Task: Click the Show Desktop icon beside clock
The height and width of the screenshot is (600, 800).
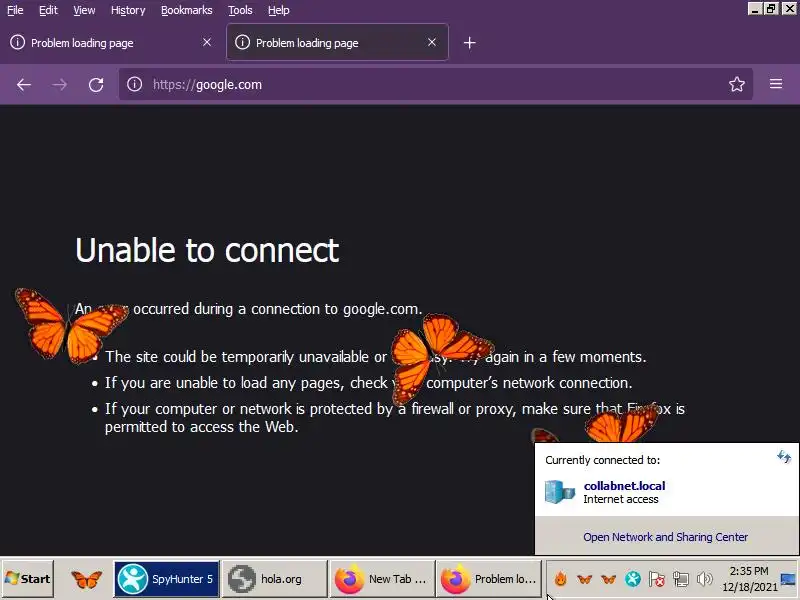Action: [x=788, y=579]
